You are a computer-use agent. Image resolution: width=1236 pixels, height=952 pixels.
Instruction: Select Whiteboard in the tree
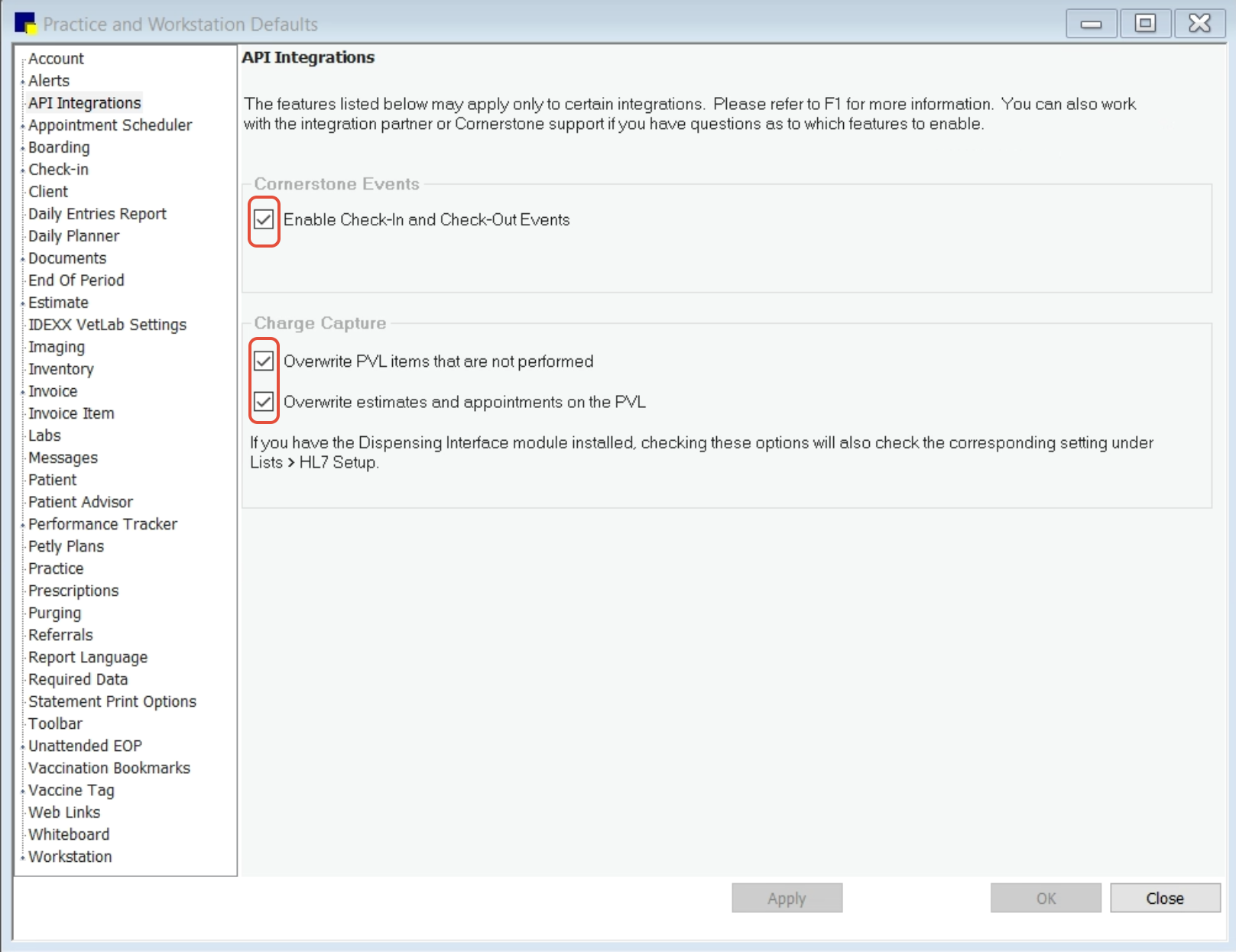(x=69, y=834)
